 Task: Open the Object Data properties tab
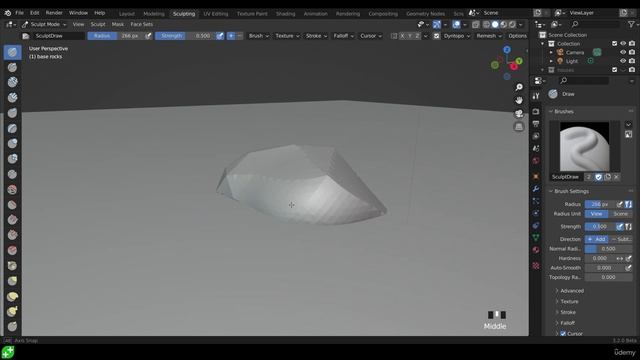click(x=536, y=238)
